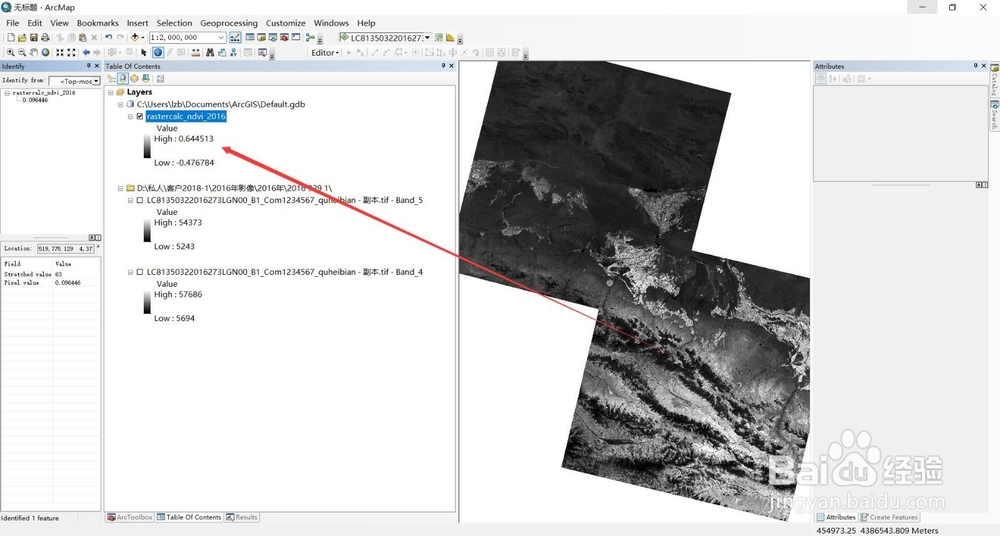Open the Find binoculars tool
Image resolution: width=1000 pixels, height=536 pixels.
point(210,52)
